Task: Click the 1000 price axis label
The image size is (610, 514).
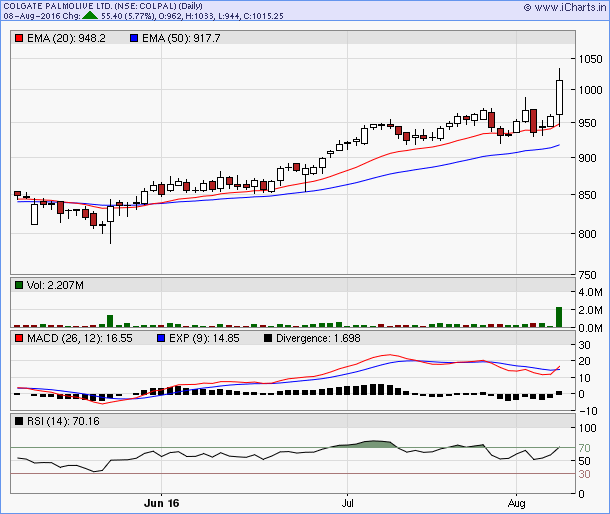Action: tap(590, 90)
